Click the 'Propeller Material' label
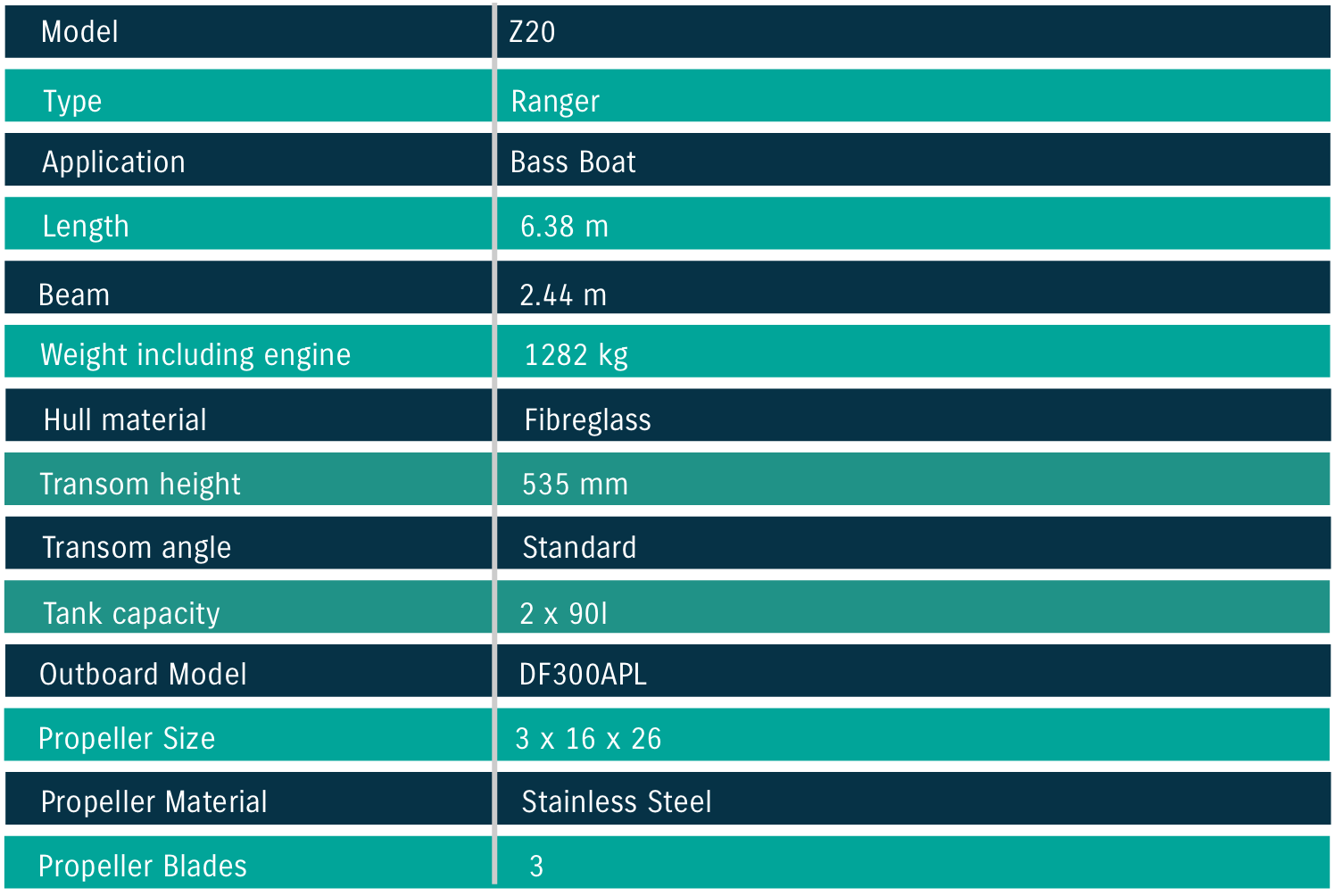 [153, 802]
